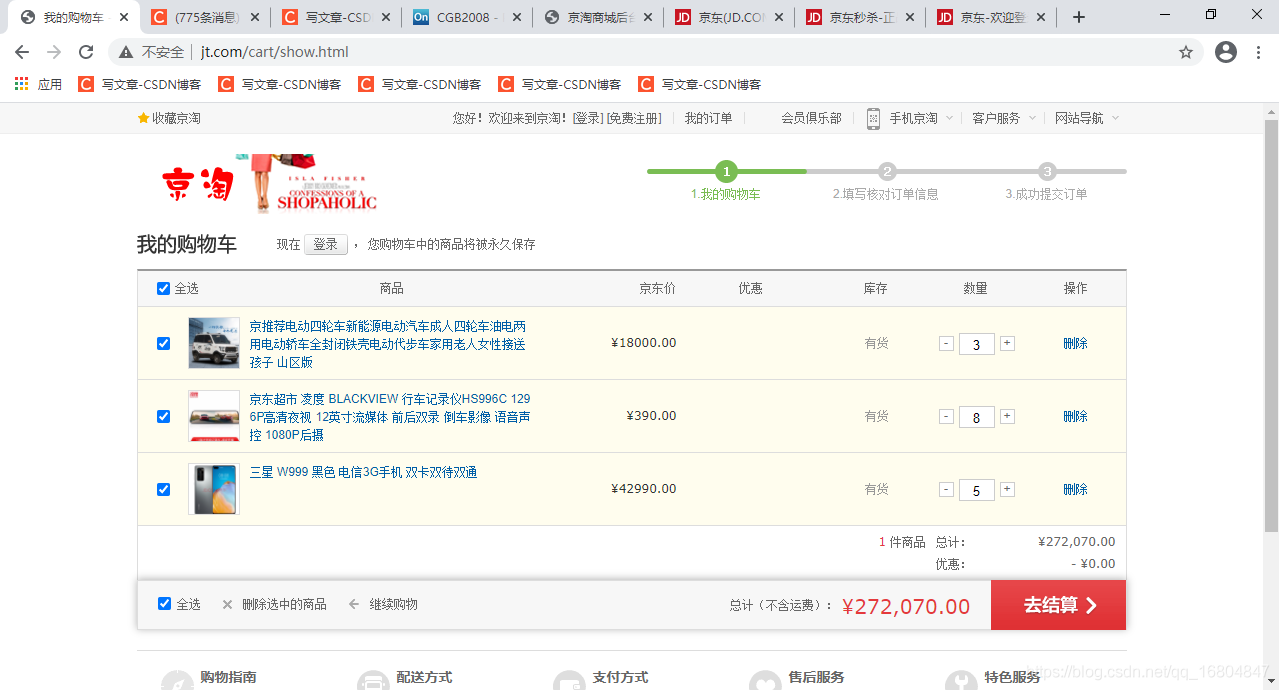The image size is (1279, 690).
Task: Click the [免费注册] link
Action: pos(634,118)
